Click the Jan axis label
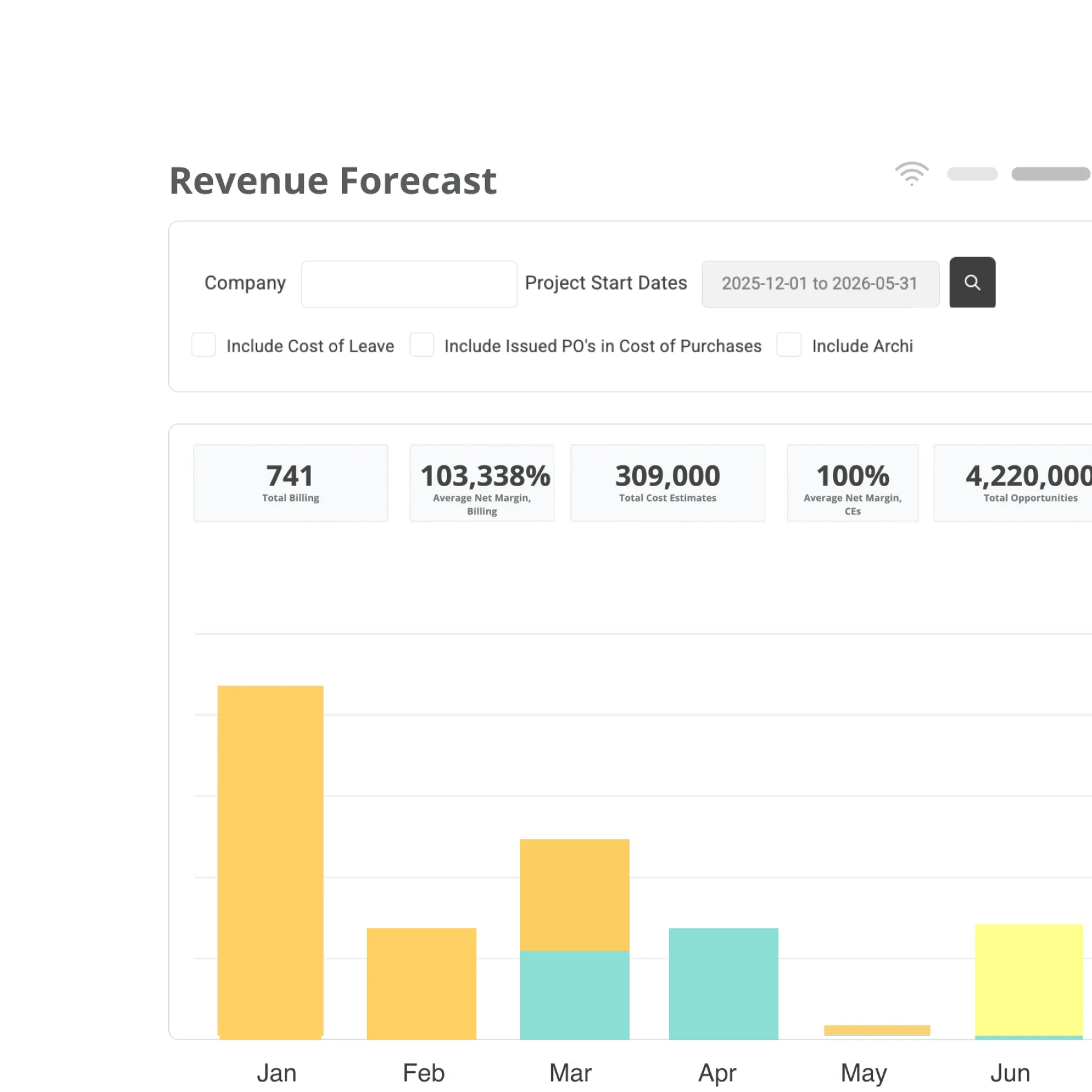This screenshot has height=1092, width=1092. [276, 1073]
